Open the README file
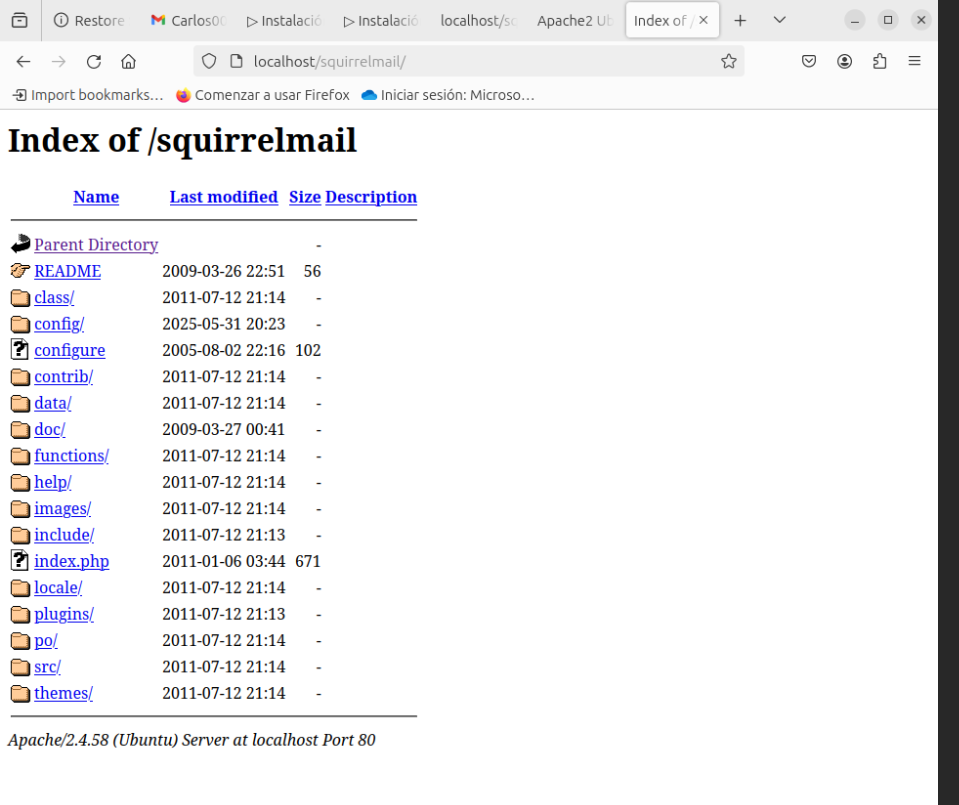Screen dimensions: 959x805 pos(67,271)
